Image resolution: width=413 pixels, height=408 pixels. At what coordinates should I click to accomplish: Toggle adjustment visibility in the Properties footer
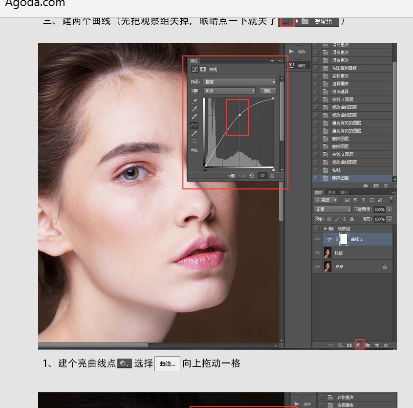[x=262, y=176]
